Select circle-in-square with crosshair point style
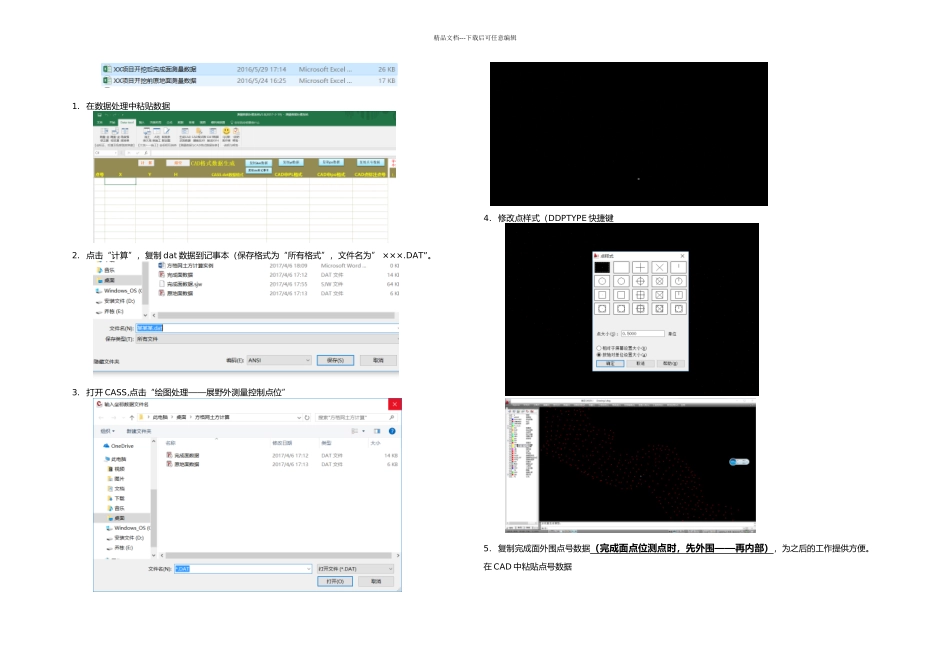The image size is (950, 672). click(640, 309)
